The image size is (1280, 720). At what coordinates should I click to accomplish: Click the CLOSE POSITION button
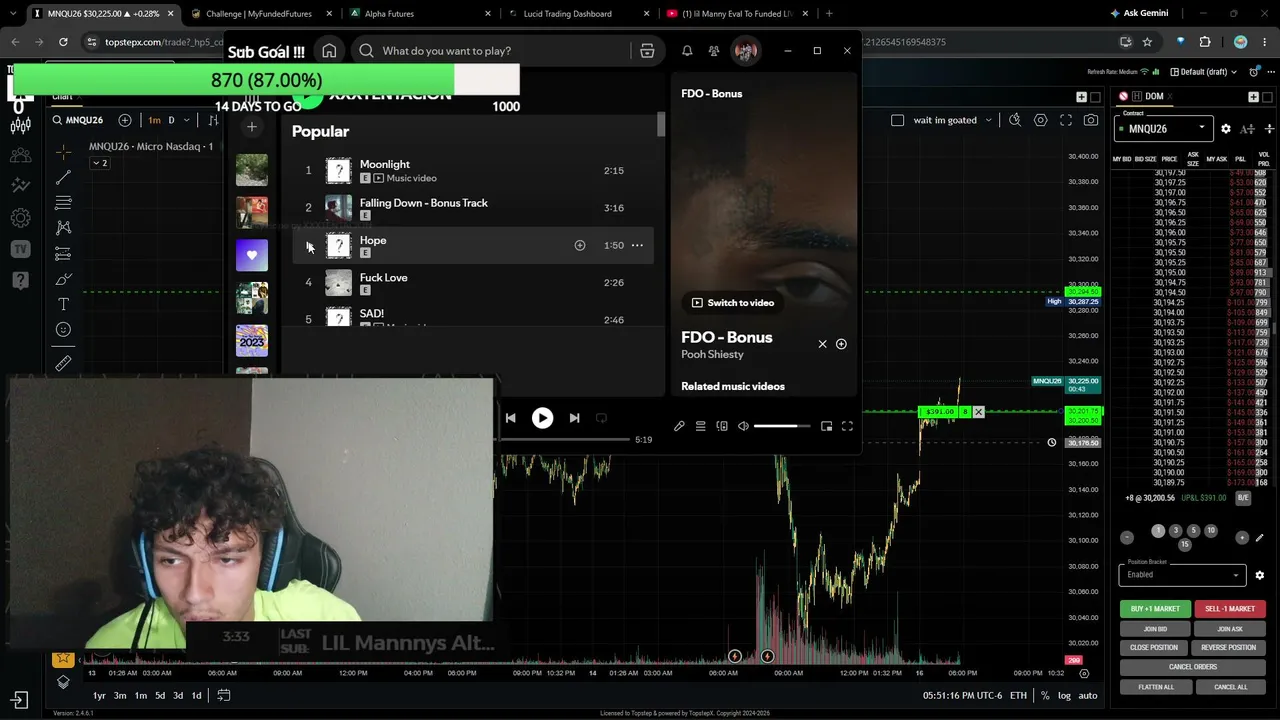click(1155, 648)
